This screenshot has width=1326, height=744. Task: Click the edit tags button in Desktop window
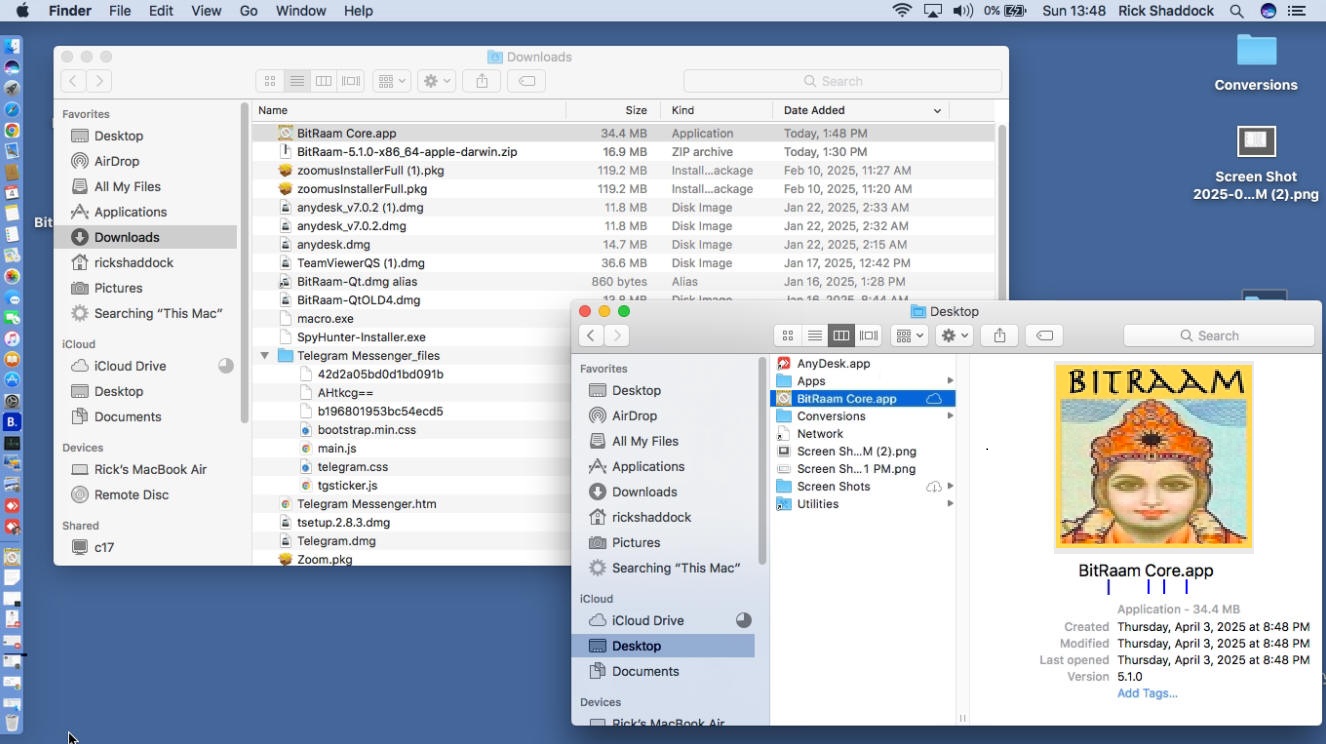(1045, 336)
